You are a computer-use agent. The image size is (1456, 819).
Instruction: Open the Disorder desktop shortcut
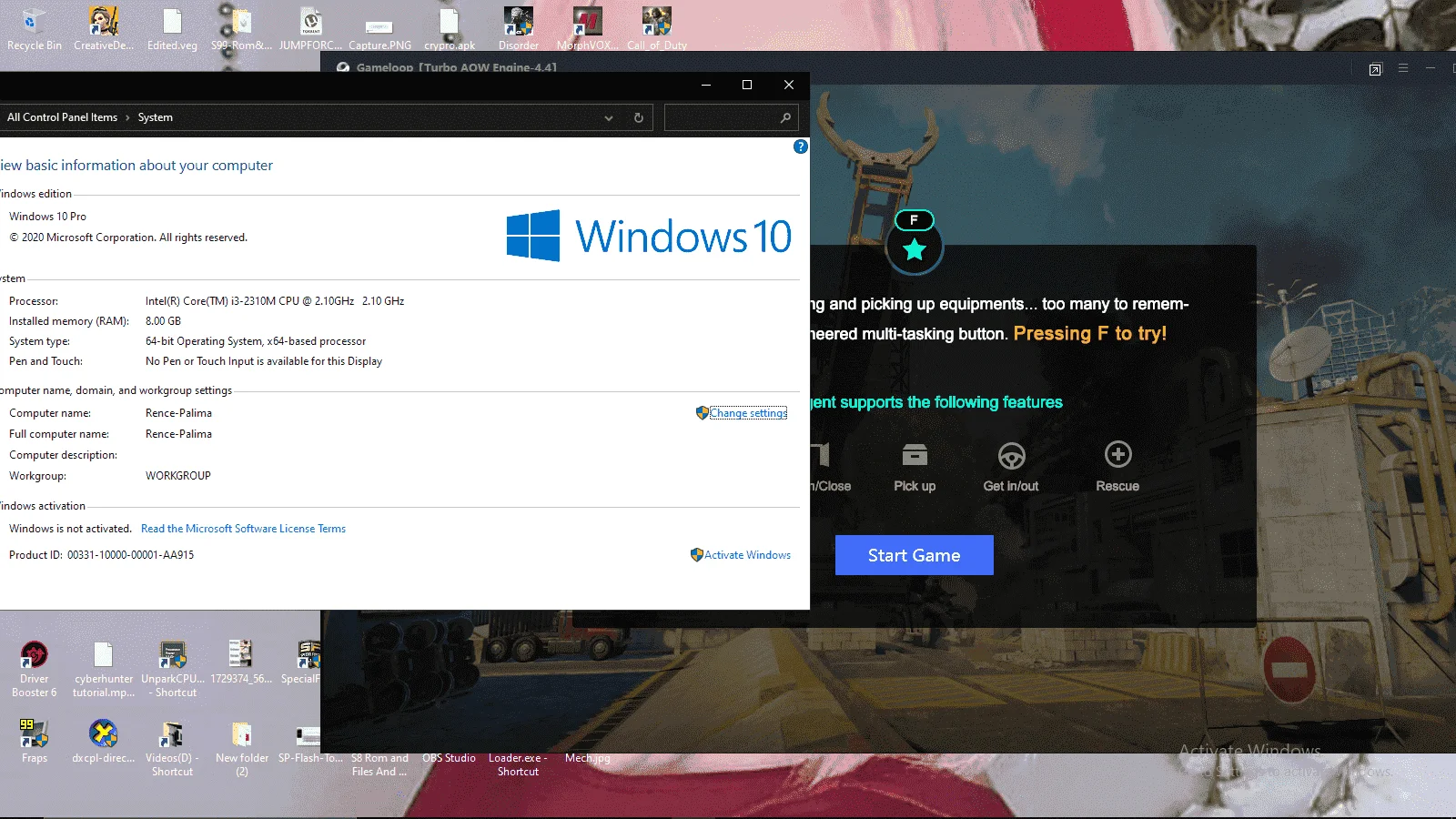click(x=519, y=27)
